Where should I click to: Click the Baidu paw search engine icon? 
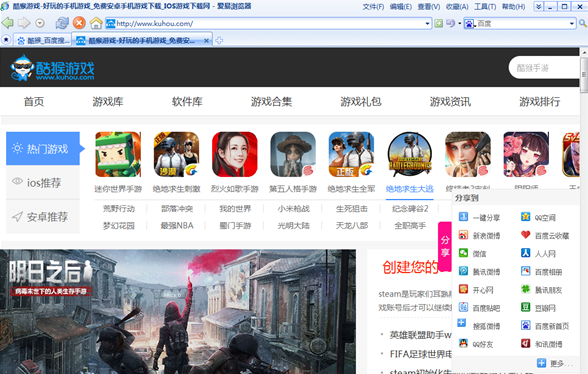(x=469, y=24)
